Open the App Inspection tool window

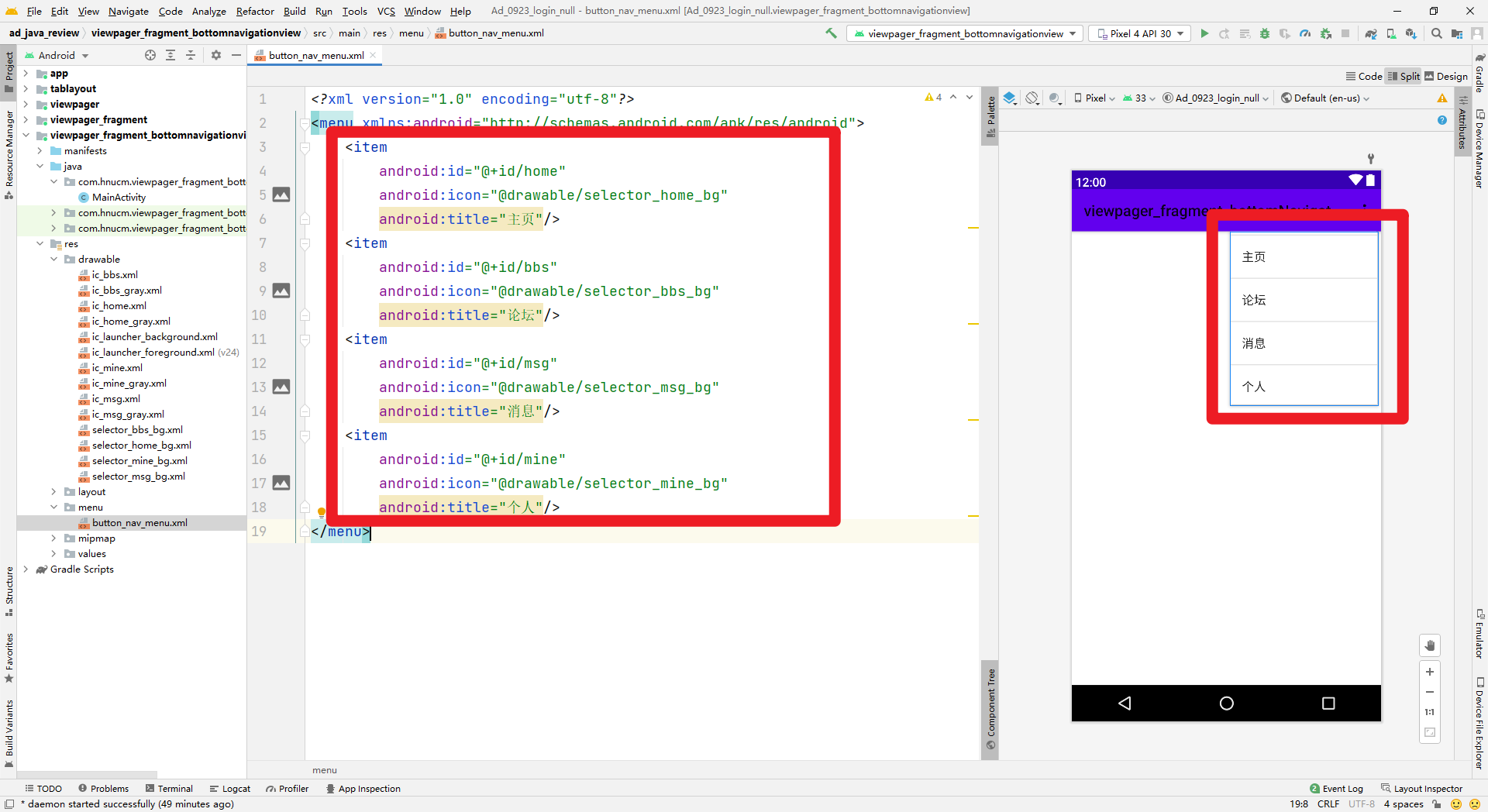click(x=363, y=789)
